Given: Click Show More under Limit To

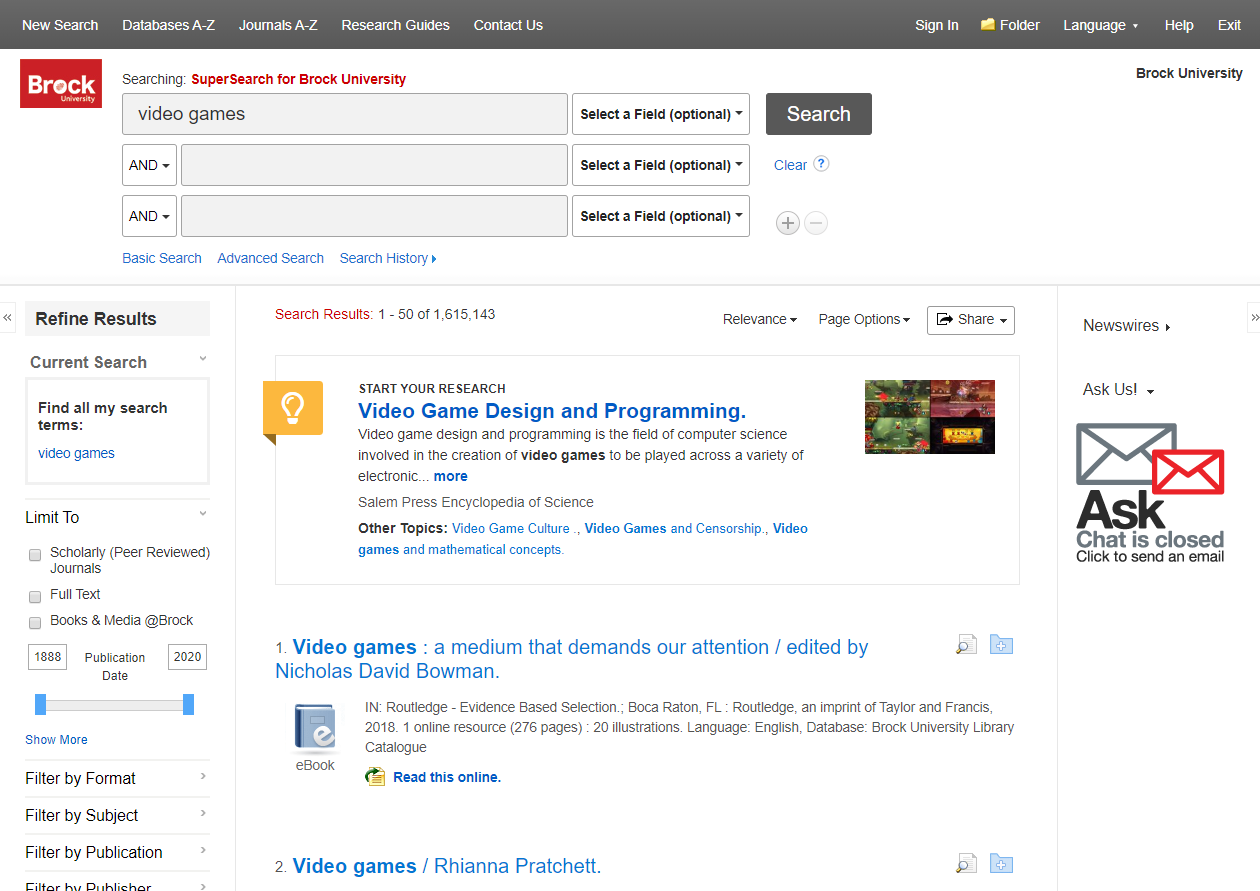Looking at the screenshot, I should [56, 740].
